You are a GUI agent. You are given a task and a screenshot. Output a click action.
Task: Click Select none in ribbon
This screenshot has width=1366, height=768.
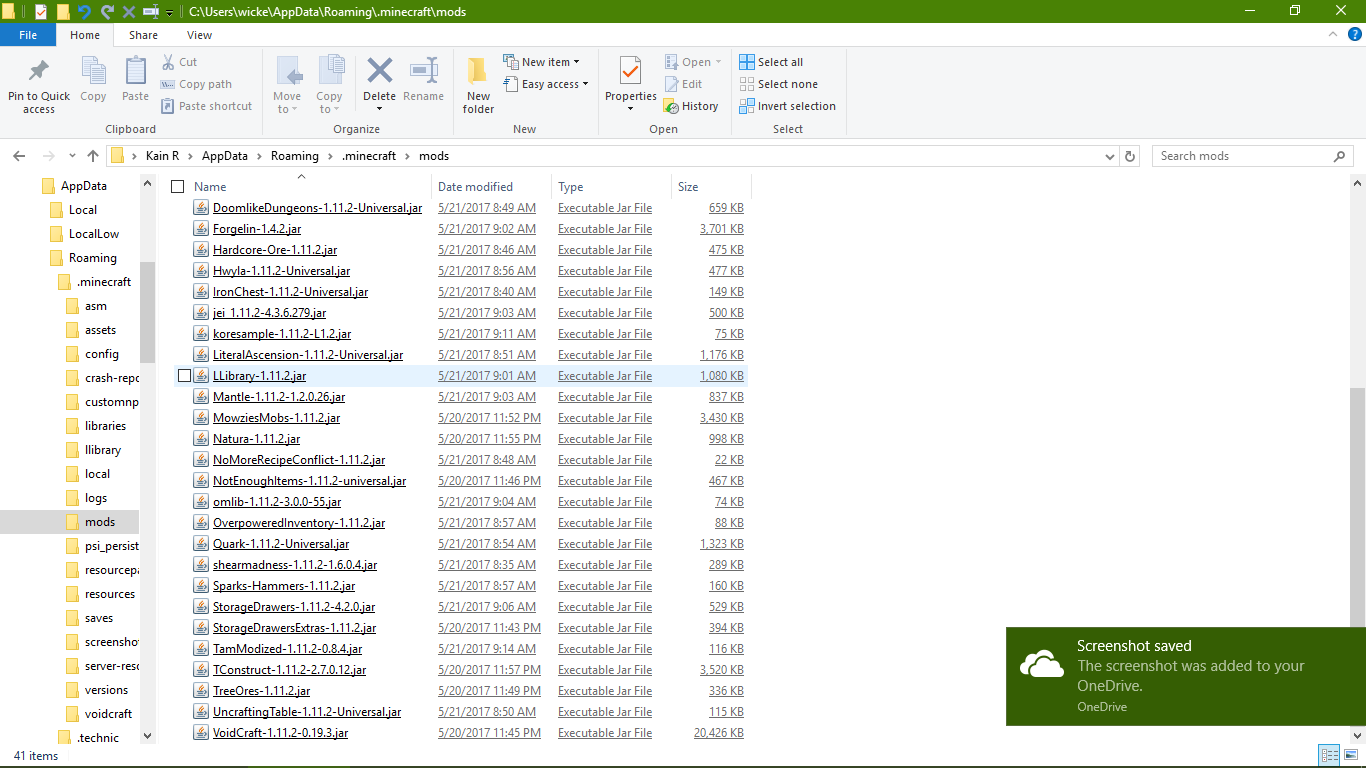pyautogui.click(x=778, y=84)
